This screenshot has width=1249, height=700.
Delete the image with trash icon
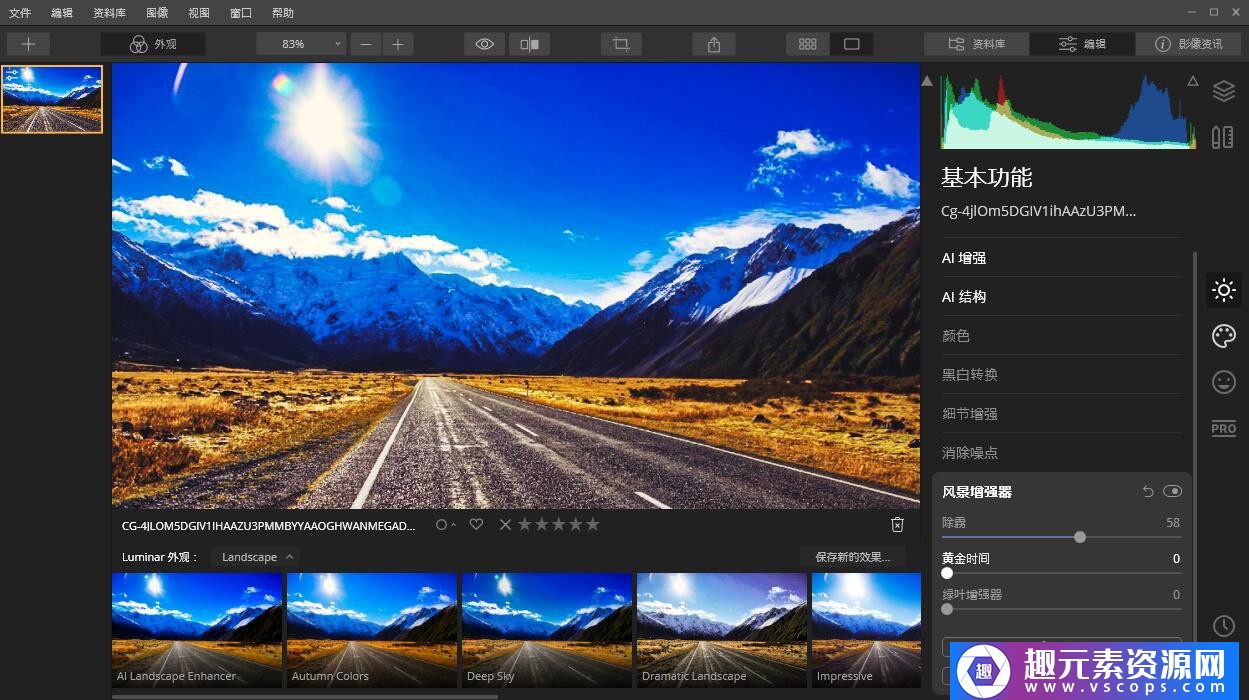[897, 524]
